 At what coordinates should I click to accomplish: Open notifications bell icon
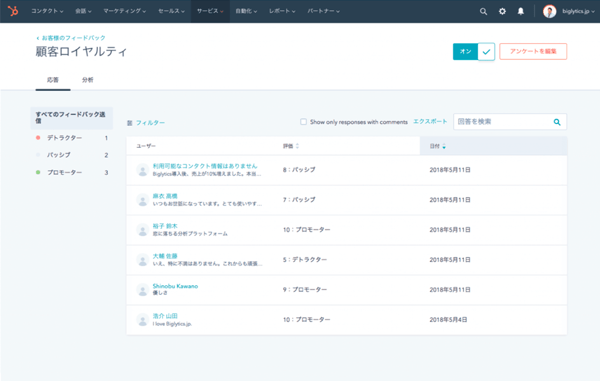tap(521, 11)
